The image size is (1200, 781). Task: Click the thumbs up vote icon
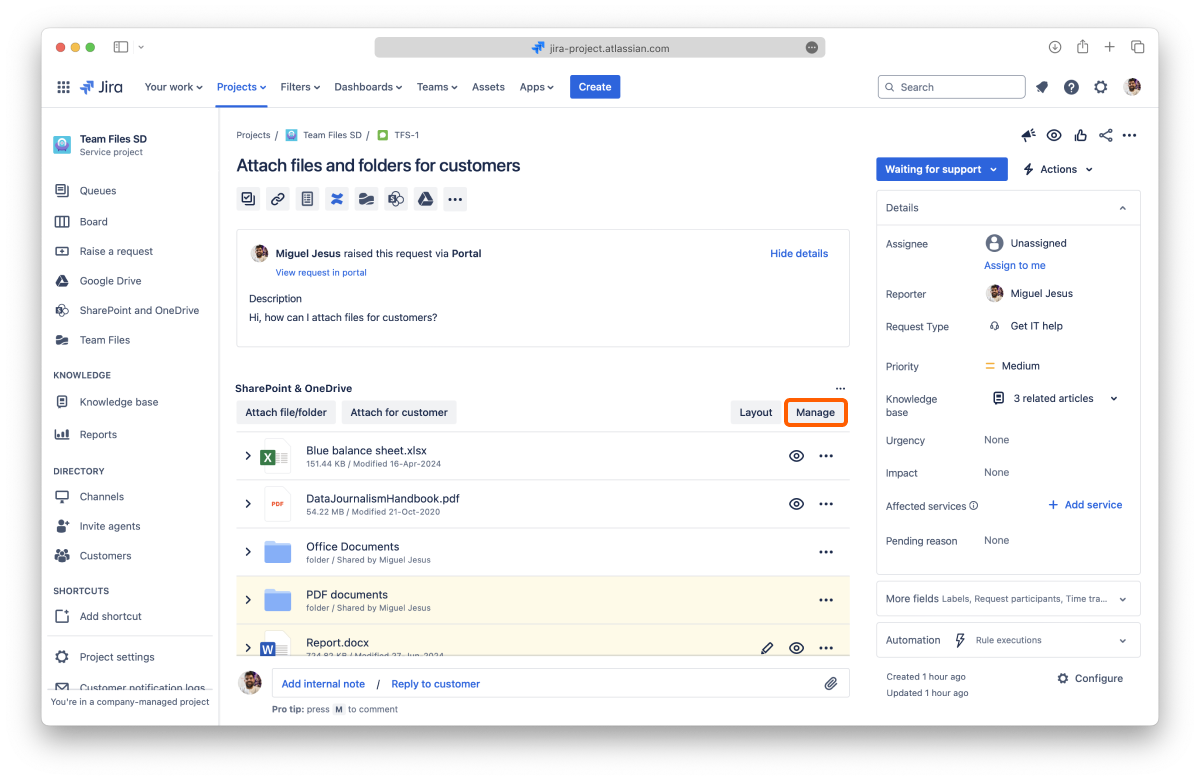pos(1080,136)
